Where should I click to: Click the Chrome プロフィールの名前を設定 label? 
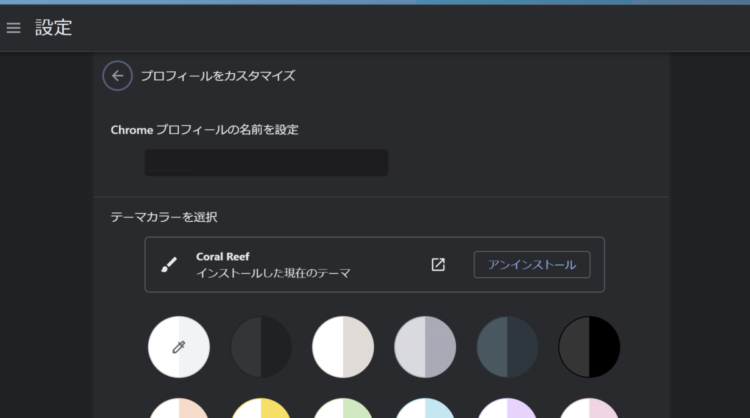[204, 130]
